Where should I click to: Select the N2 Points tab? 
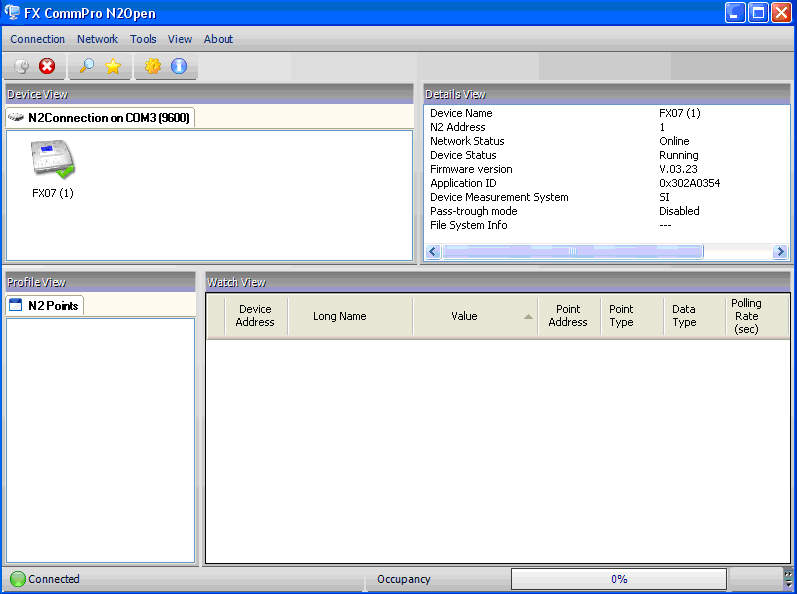(x=45, y=305)
